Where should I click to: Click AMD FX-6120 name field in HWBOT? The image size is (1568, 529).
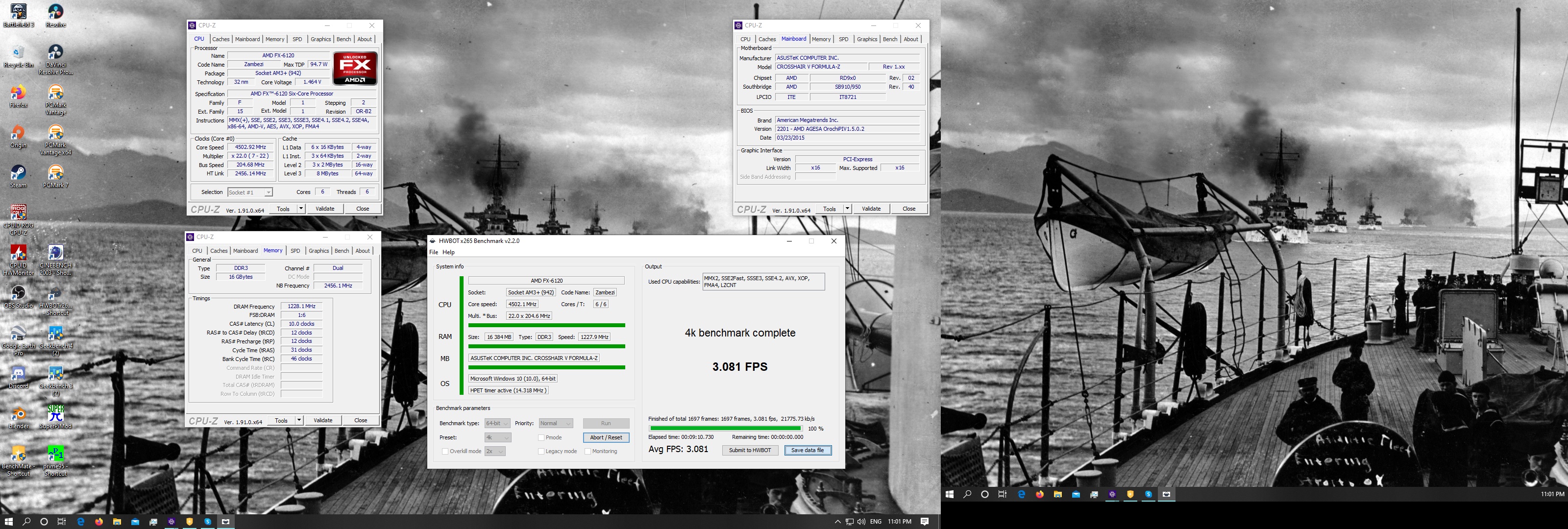coord(547,281)
